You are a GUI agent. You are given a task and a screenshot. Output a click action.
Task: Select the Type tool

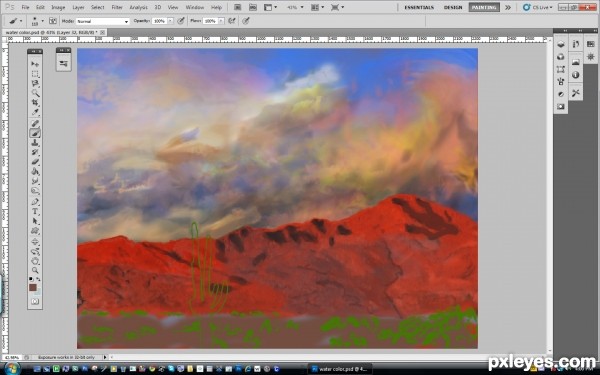[35, 211]
